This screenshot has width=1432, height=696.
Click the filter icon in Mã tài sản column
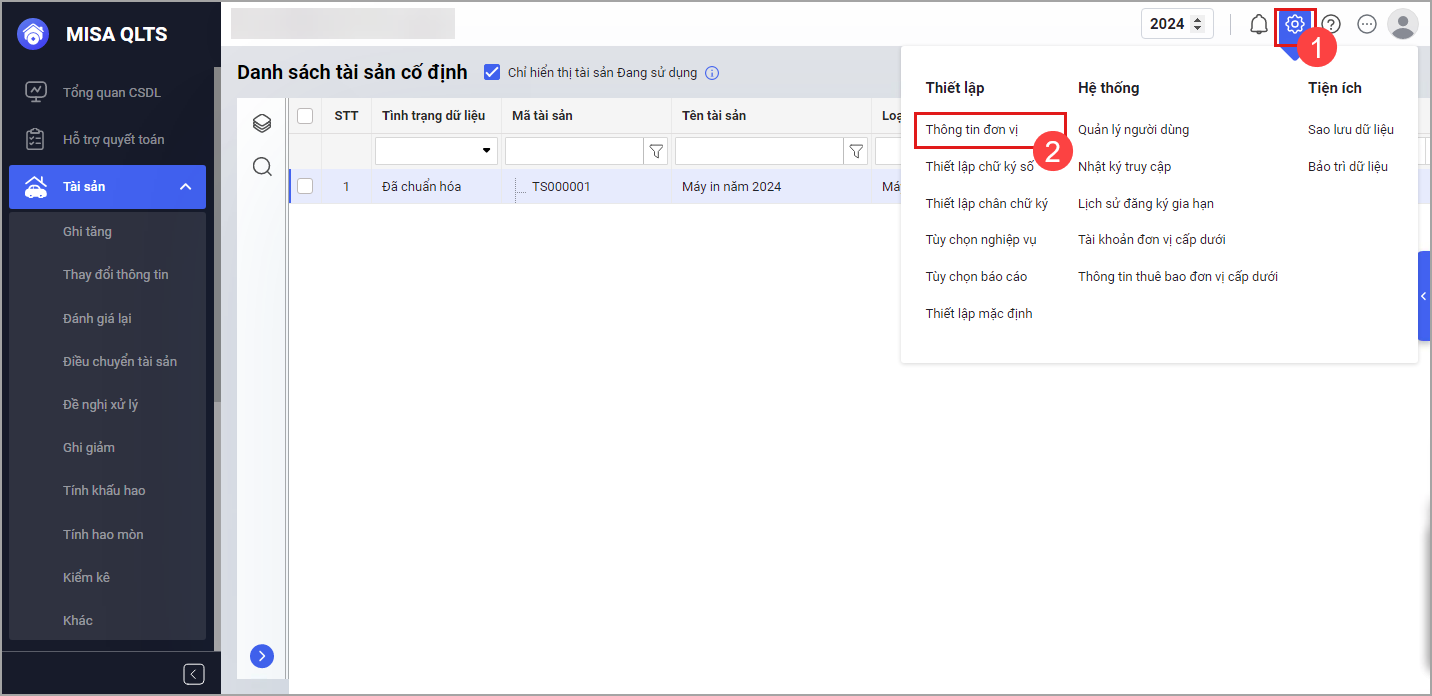(x=656, y=151)
